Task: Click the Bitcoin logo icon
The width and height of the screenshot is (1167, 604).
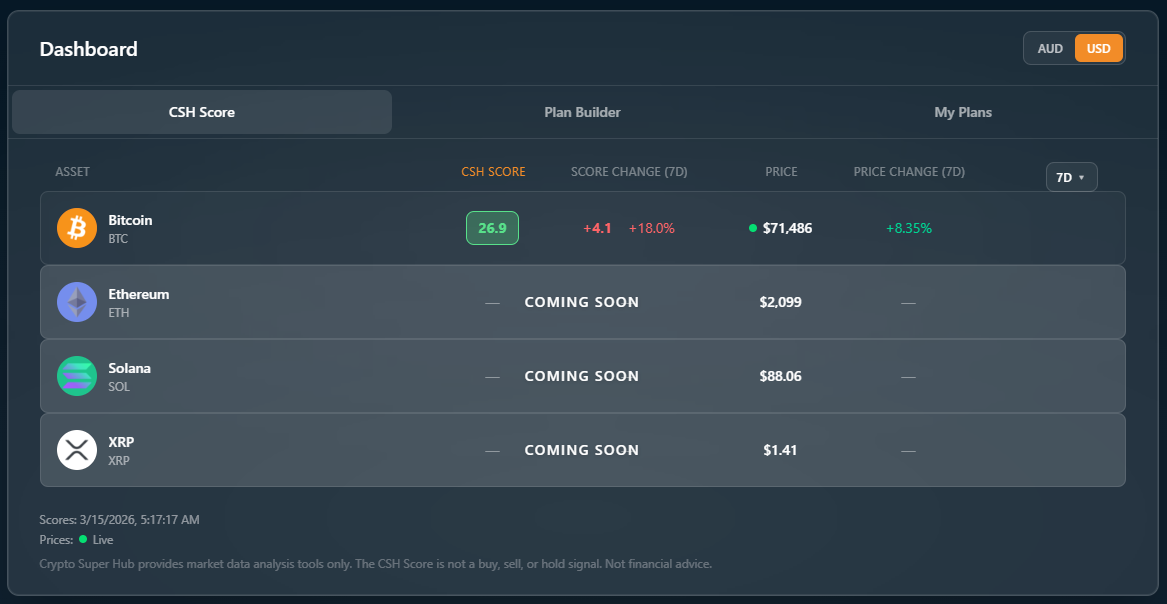Action: 77,228
